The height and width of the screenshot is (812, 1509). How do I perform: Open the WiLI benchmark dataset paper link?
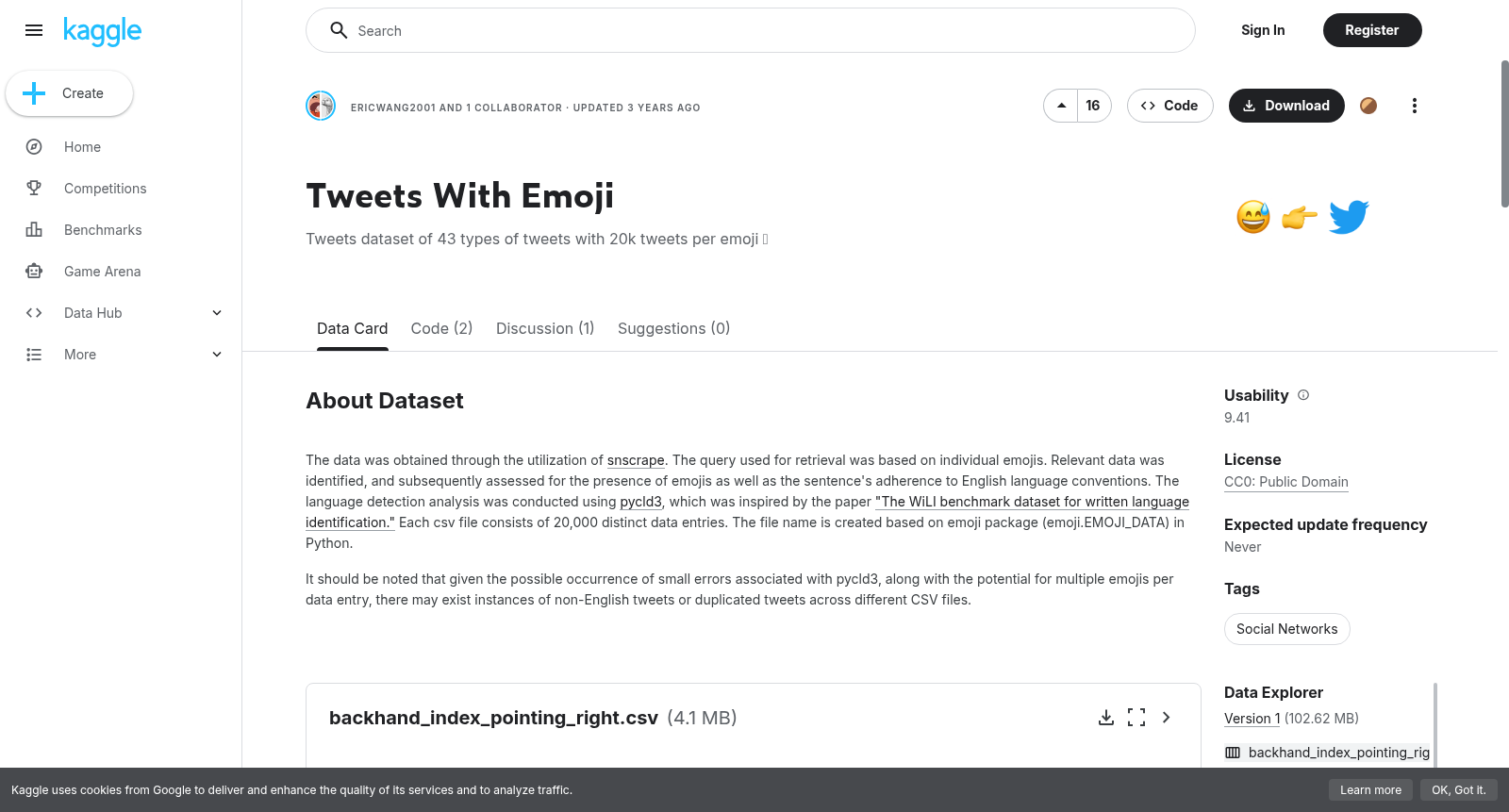click(x=1032, y=502)
